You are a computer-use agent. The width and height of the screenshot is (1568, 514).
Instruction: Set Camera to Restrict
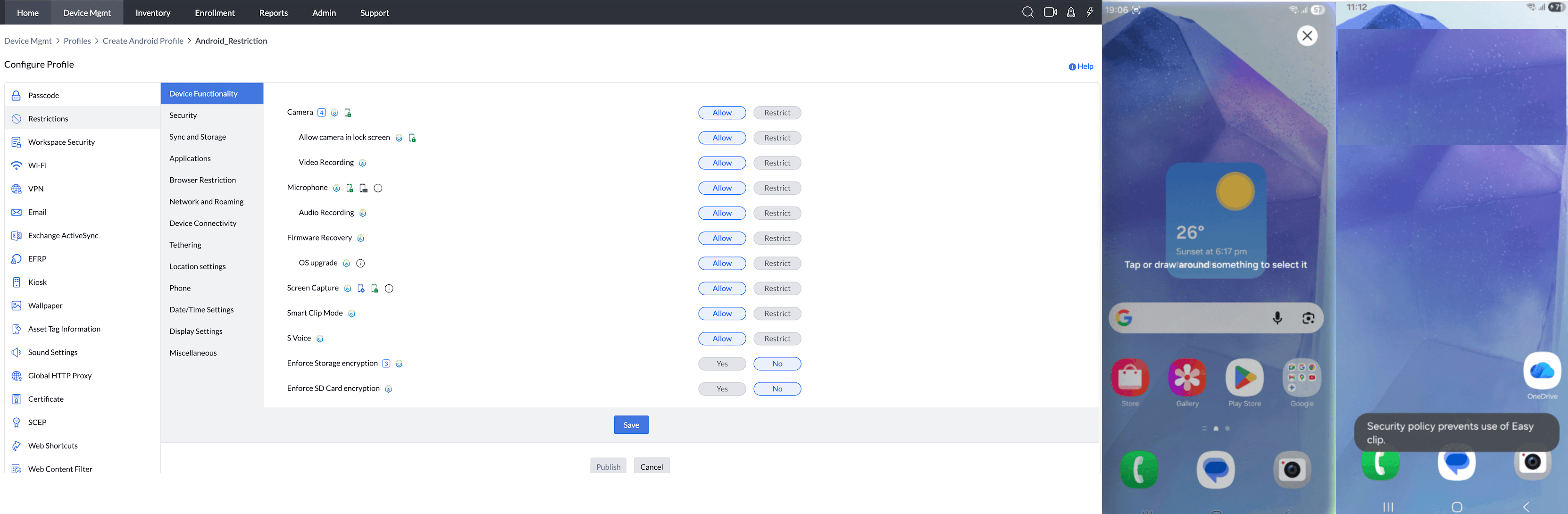(777, 113)
